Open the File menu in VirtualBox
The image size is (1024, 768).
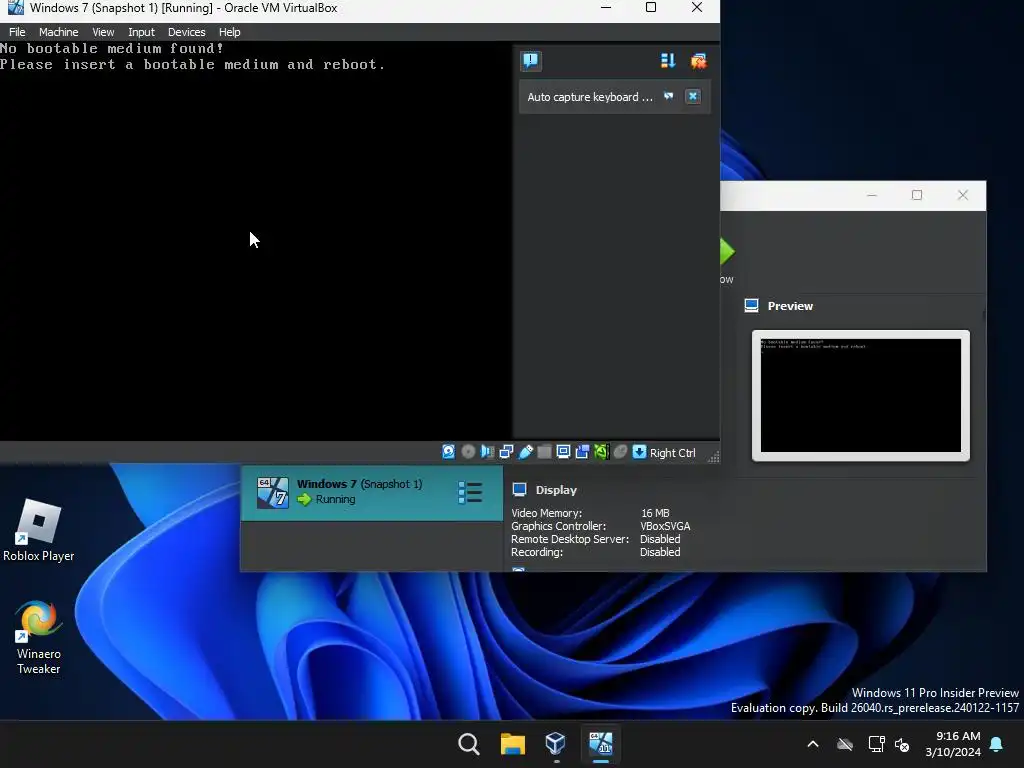(x=17, y=32)
